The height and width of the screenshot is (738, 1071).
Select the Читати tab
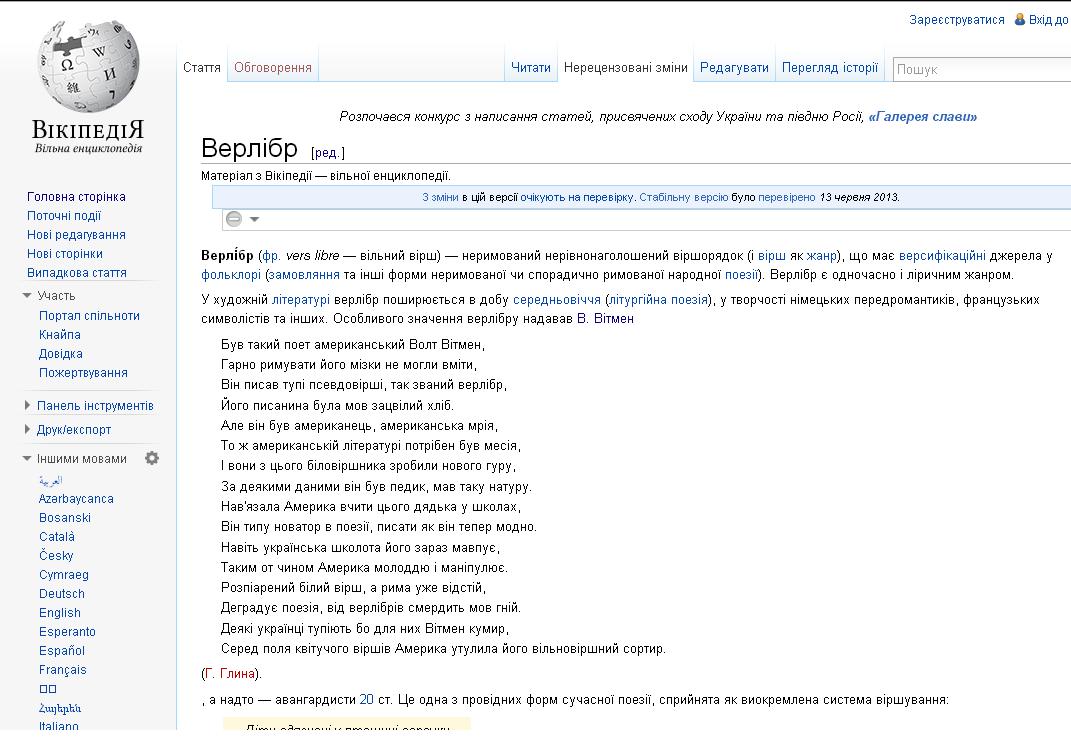tap(531, 68)
